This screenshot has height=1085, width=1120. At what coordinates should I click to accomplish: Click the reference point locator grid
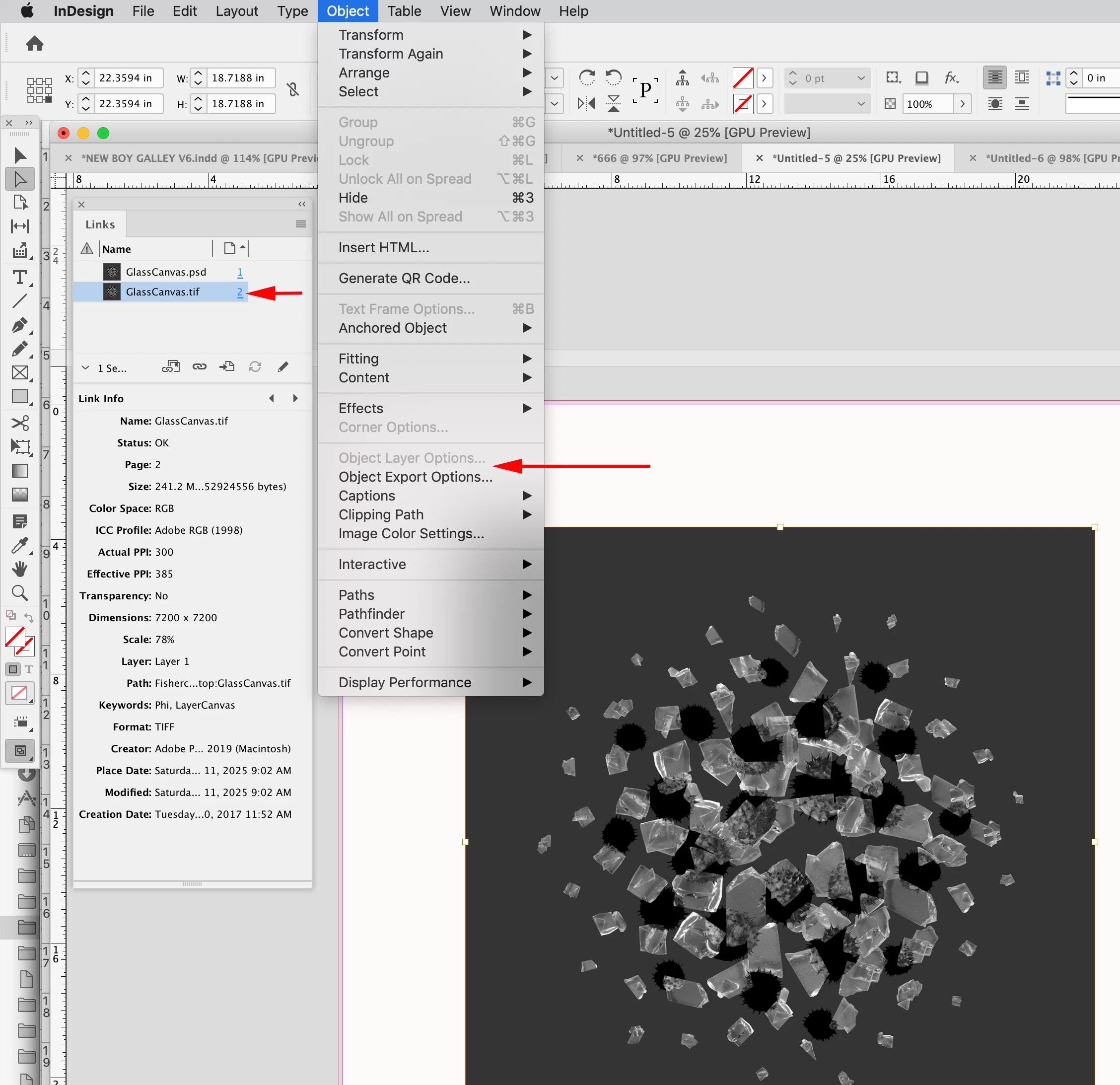tap(39, 90)
